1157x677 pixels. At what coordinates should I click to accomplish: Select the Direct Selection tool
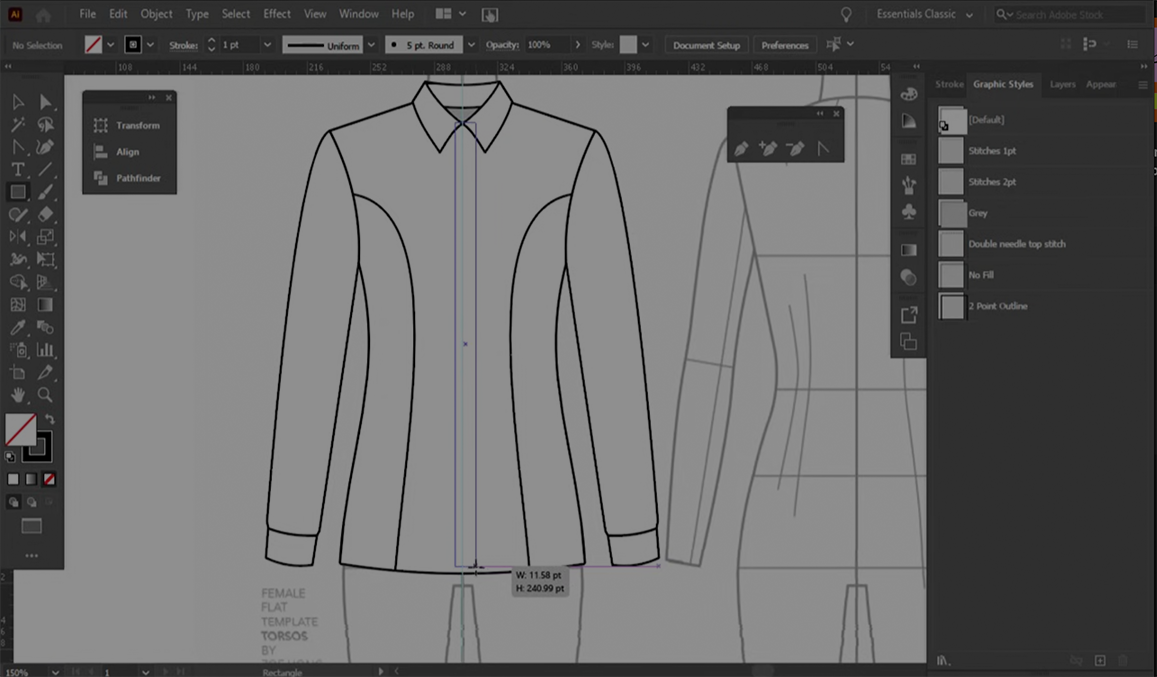45,102
